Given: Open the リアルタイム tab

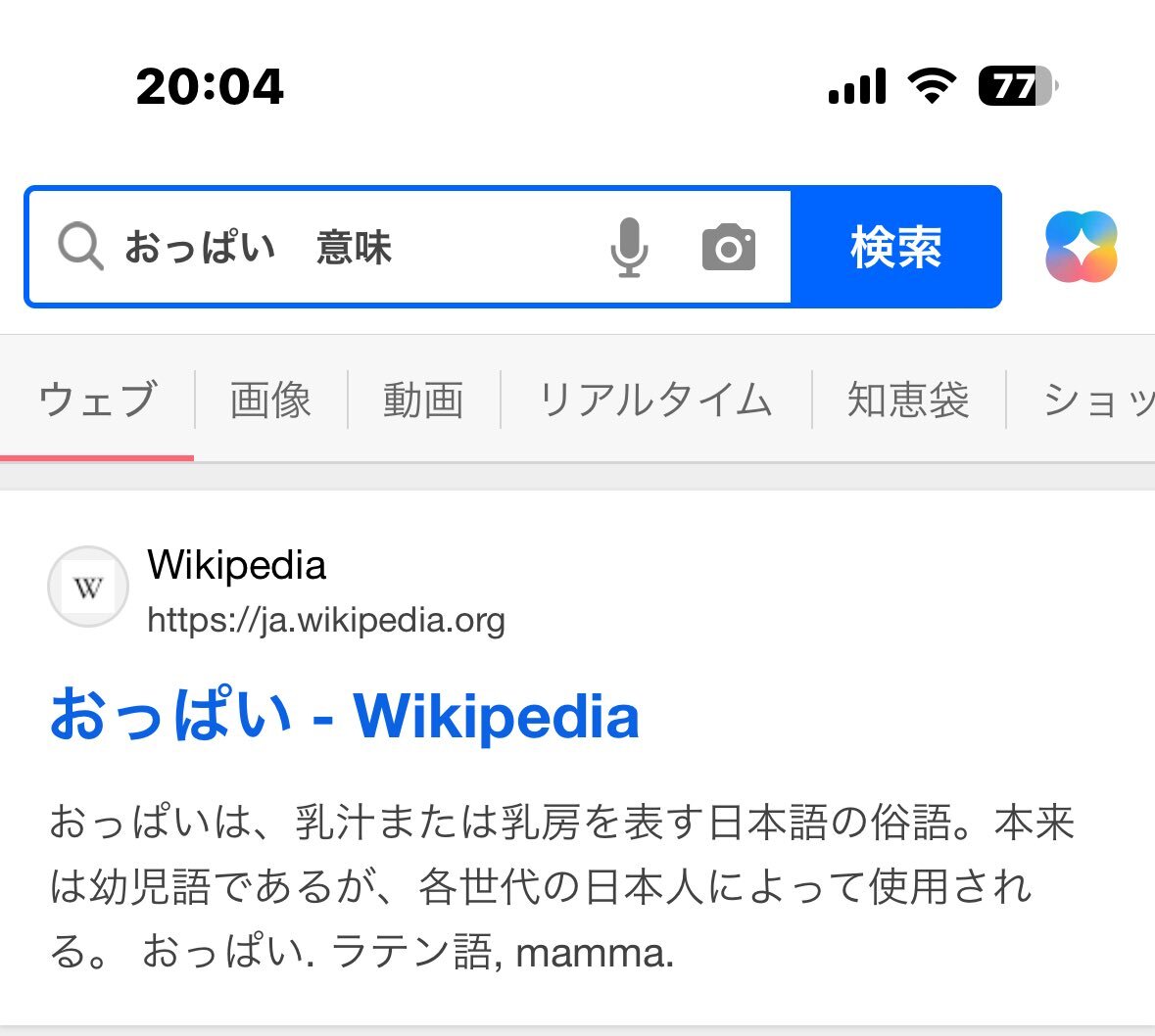Looking at the screenshot, I should coord(655,400).
